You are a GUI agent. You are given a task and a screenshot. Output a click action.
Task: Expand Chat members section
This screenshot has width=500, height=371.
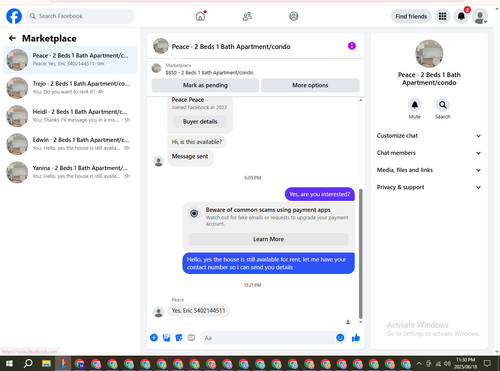pos(429,153)
